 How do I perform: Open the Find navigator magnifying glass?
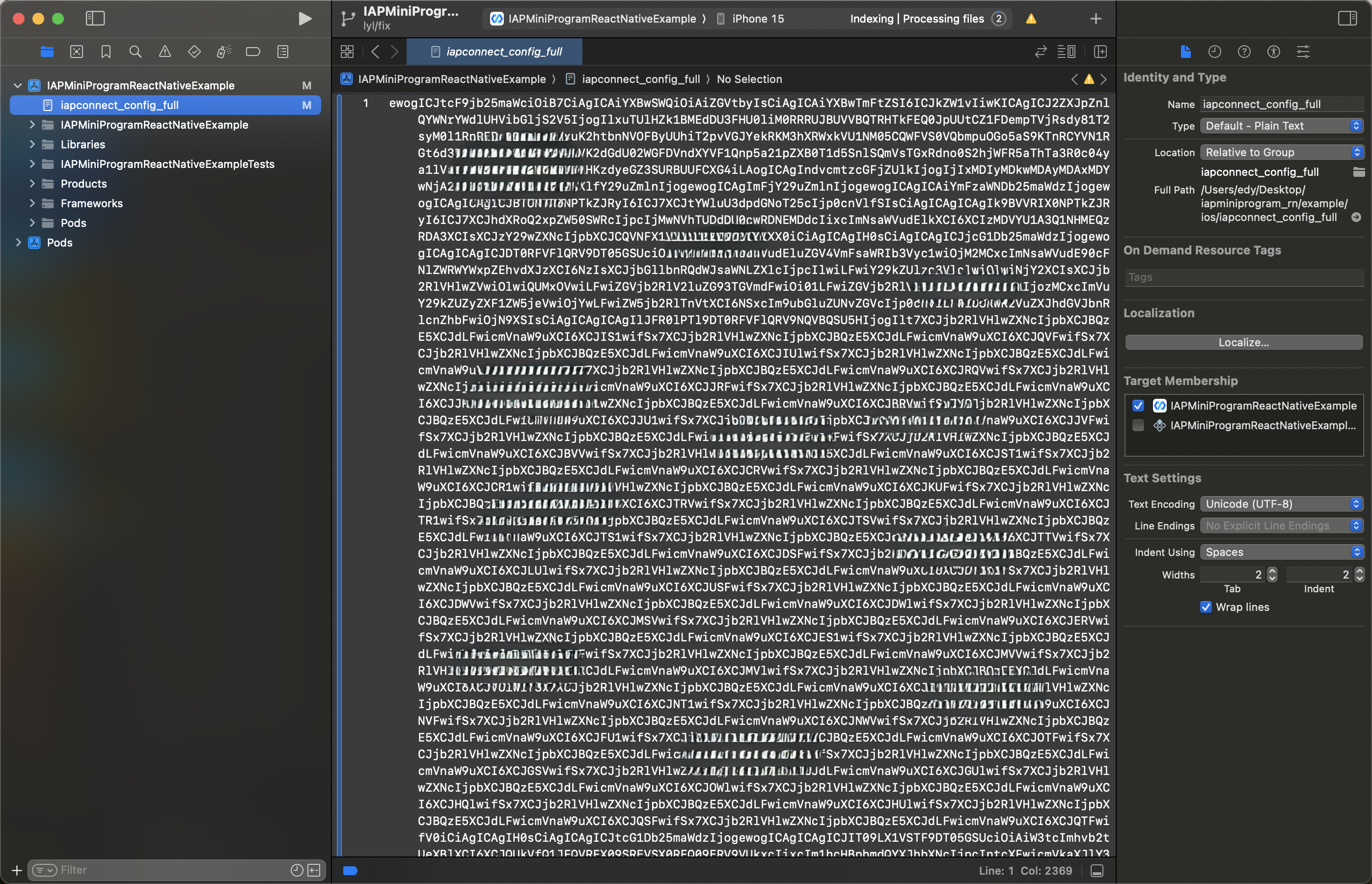[x=136, y=51]
